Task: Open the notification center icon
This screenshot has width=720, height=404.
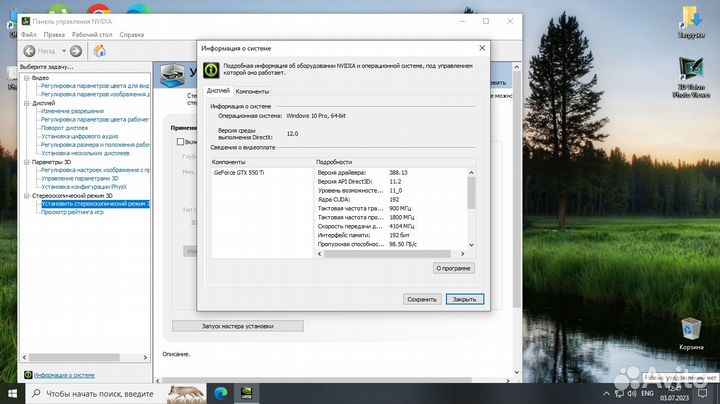Action: [x=703, y=394]
